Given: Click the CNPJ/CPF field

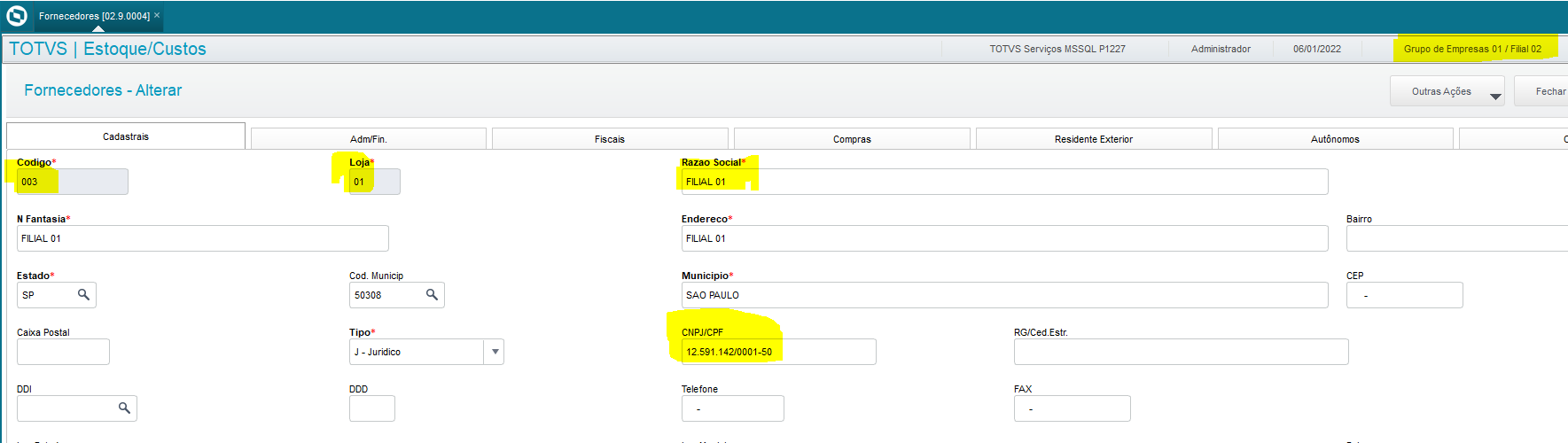Looking at the screenshot, I should (779, 352).
